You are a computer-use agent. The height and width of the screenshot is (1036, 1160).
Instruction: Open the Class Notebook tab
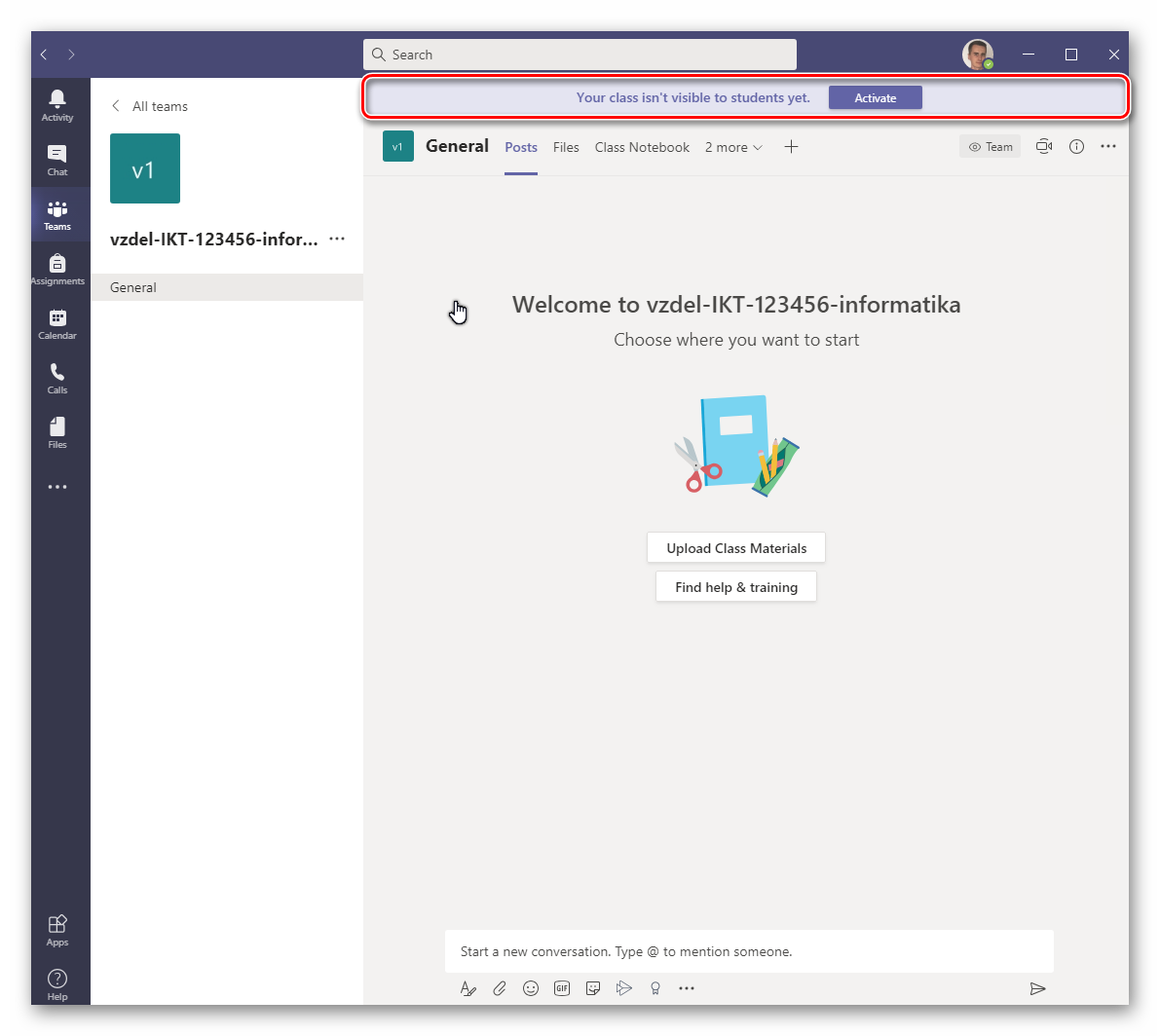(642, 147)
